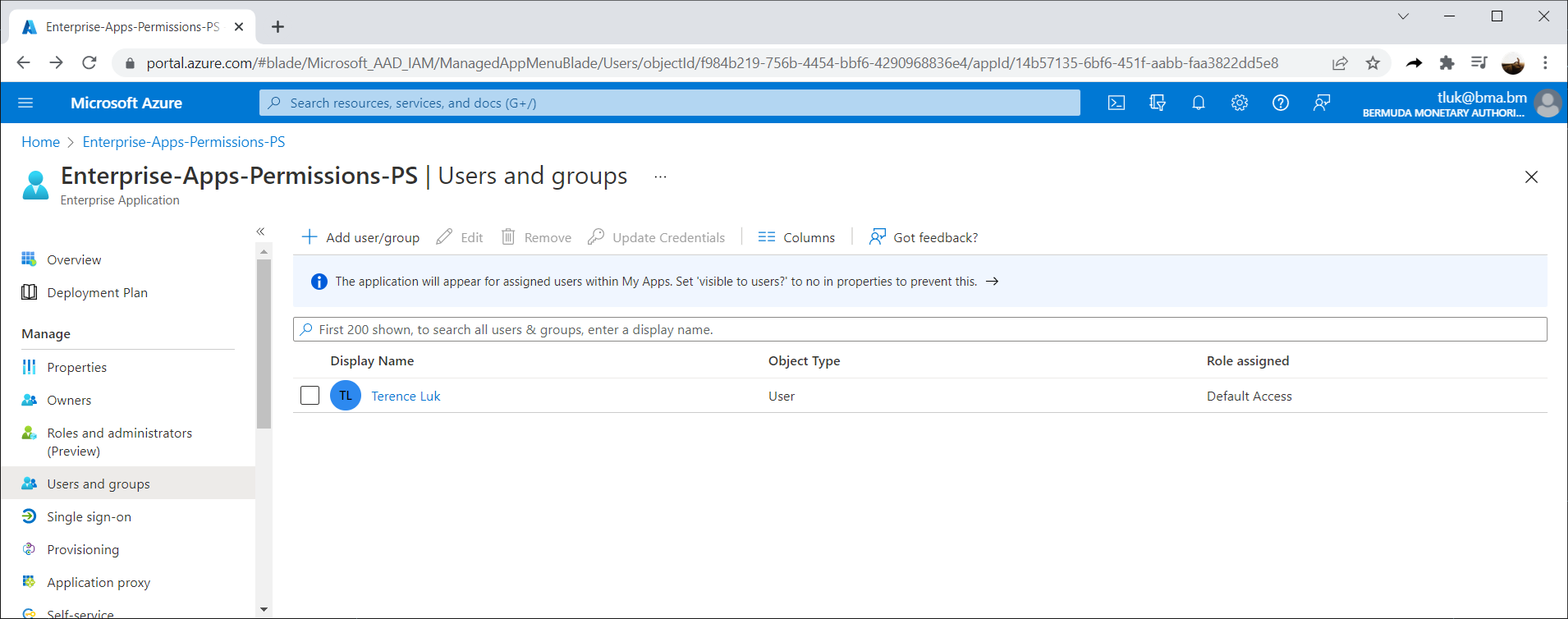Click the left menu scroll up arrow
1568x619 pixels.
[x=264, y=250]
